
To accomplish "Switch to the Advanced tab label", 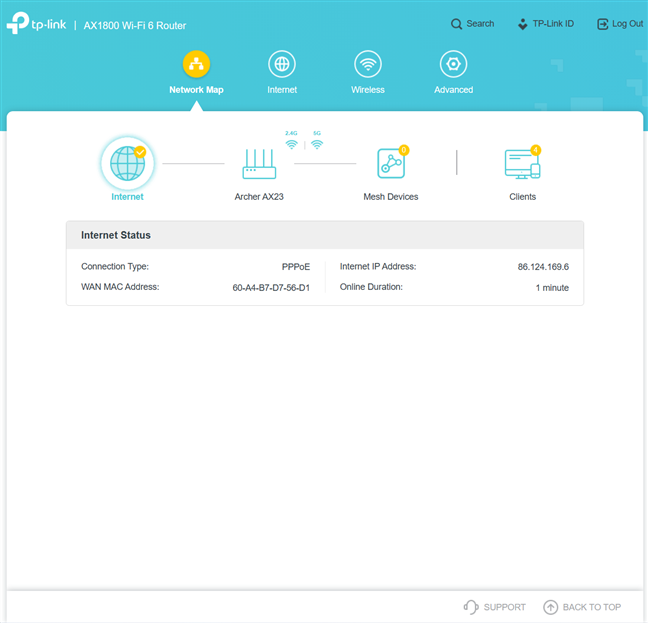I will [x=453, y=90].
